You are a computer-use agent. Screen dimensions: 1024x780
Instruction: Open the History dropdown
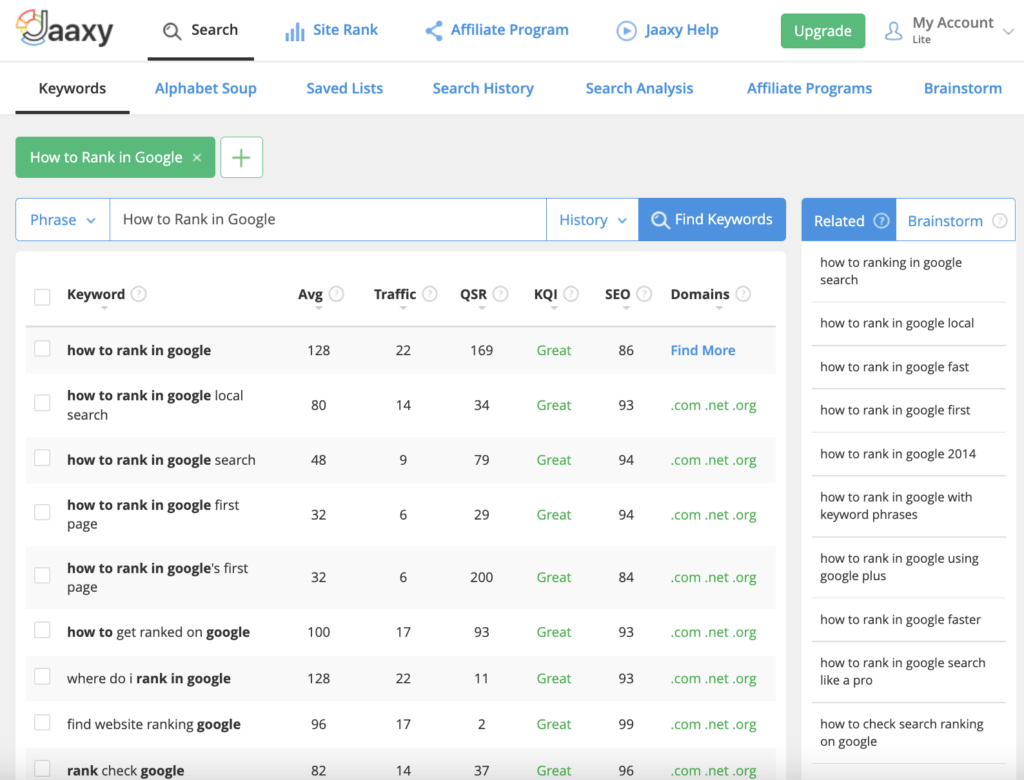click(592, 220)
